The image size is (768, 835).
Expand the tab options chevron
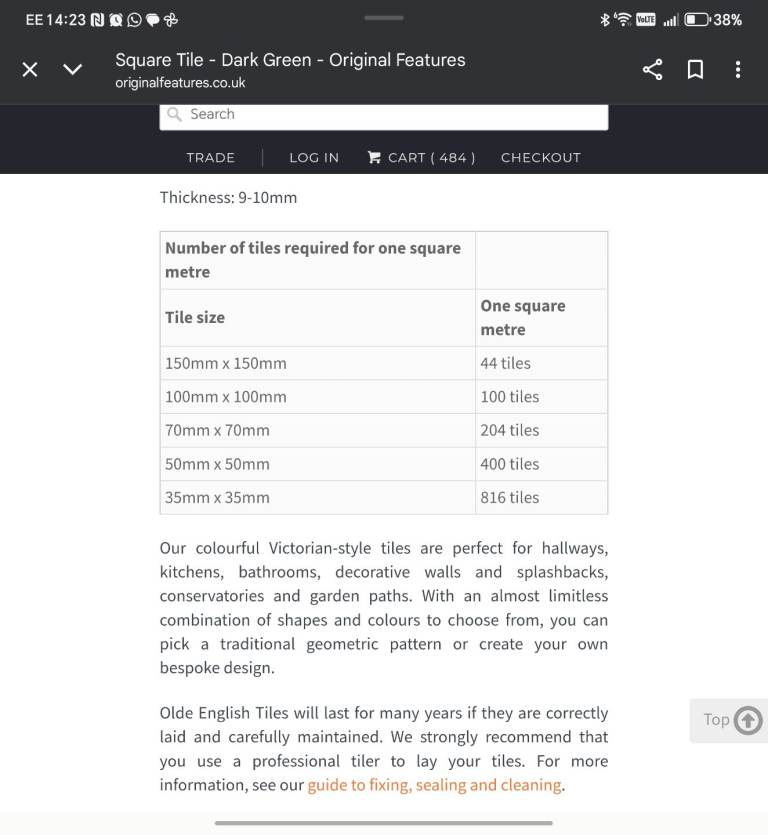point(73,69)
